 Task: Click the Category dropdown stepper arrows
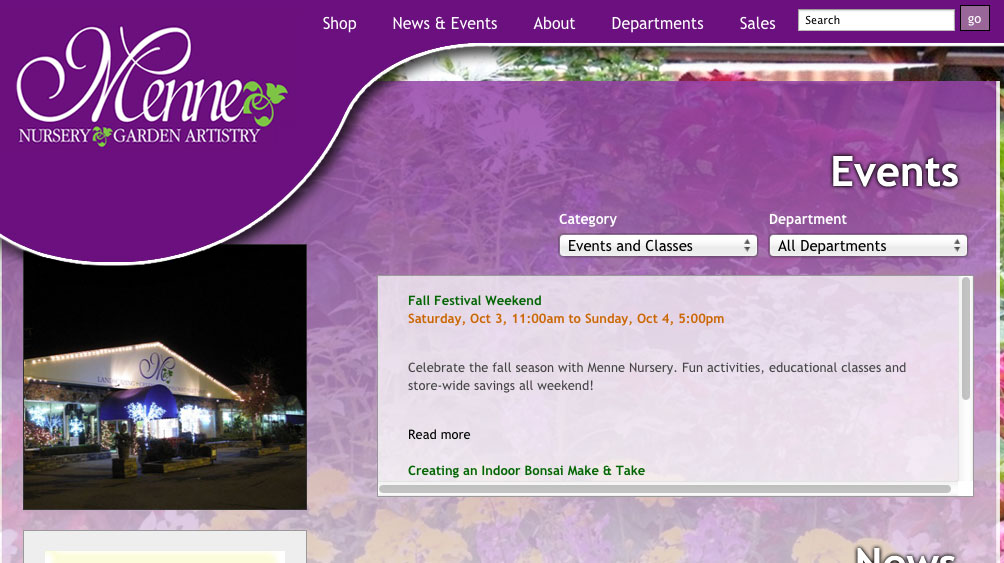[x=747, y=246]
